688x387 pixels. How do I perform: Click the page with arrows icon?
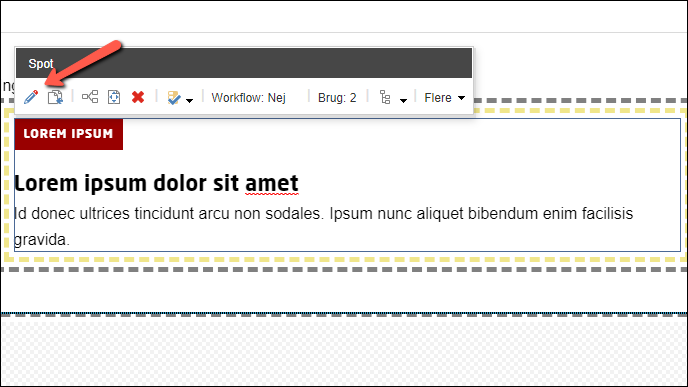[114, 97]
